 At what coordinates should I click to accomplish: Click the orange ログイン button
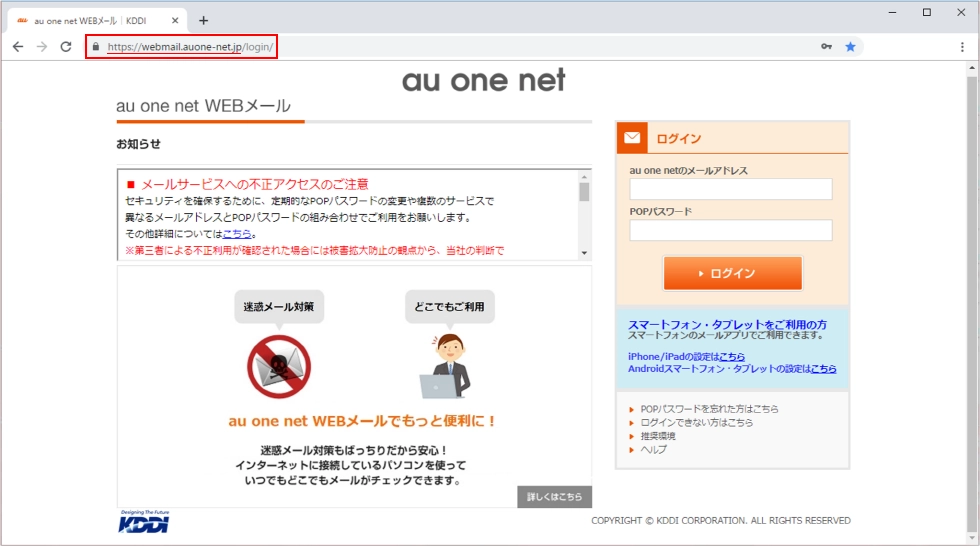(x=732, y=273)
